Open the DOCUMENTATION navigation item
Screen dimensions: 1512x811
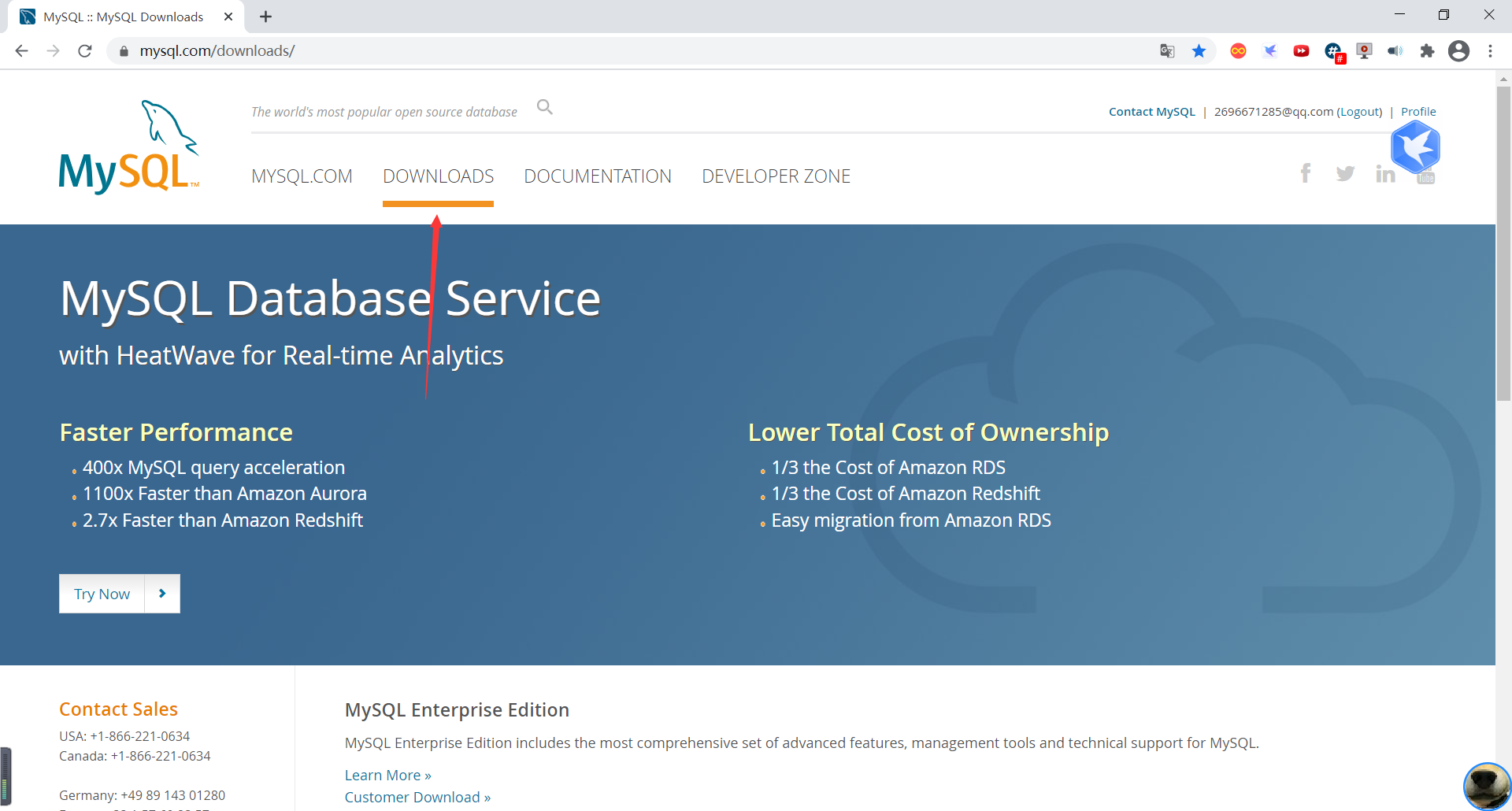(x=598, y=176)
